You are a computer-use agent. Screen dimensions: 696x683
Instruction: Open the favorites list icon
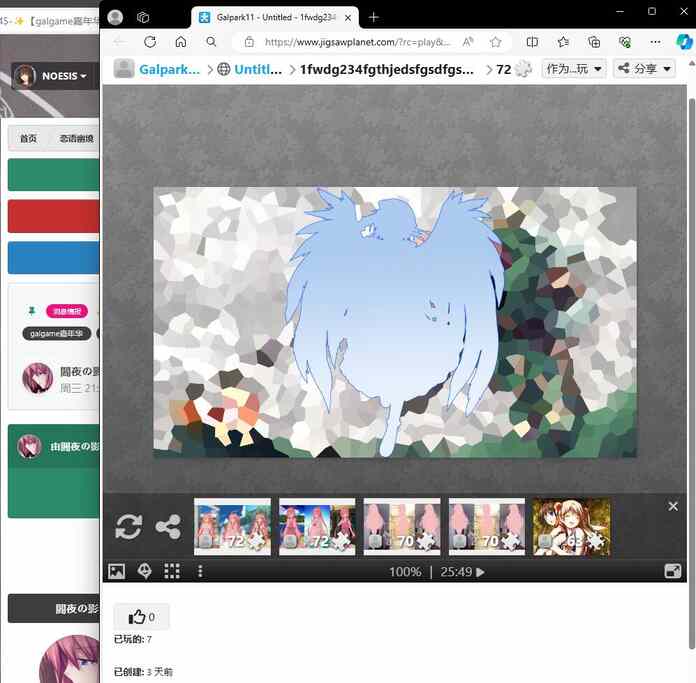[563, 42]
